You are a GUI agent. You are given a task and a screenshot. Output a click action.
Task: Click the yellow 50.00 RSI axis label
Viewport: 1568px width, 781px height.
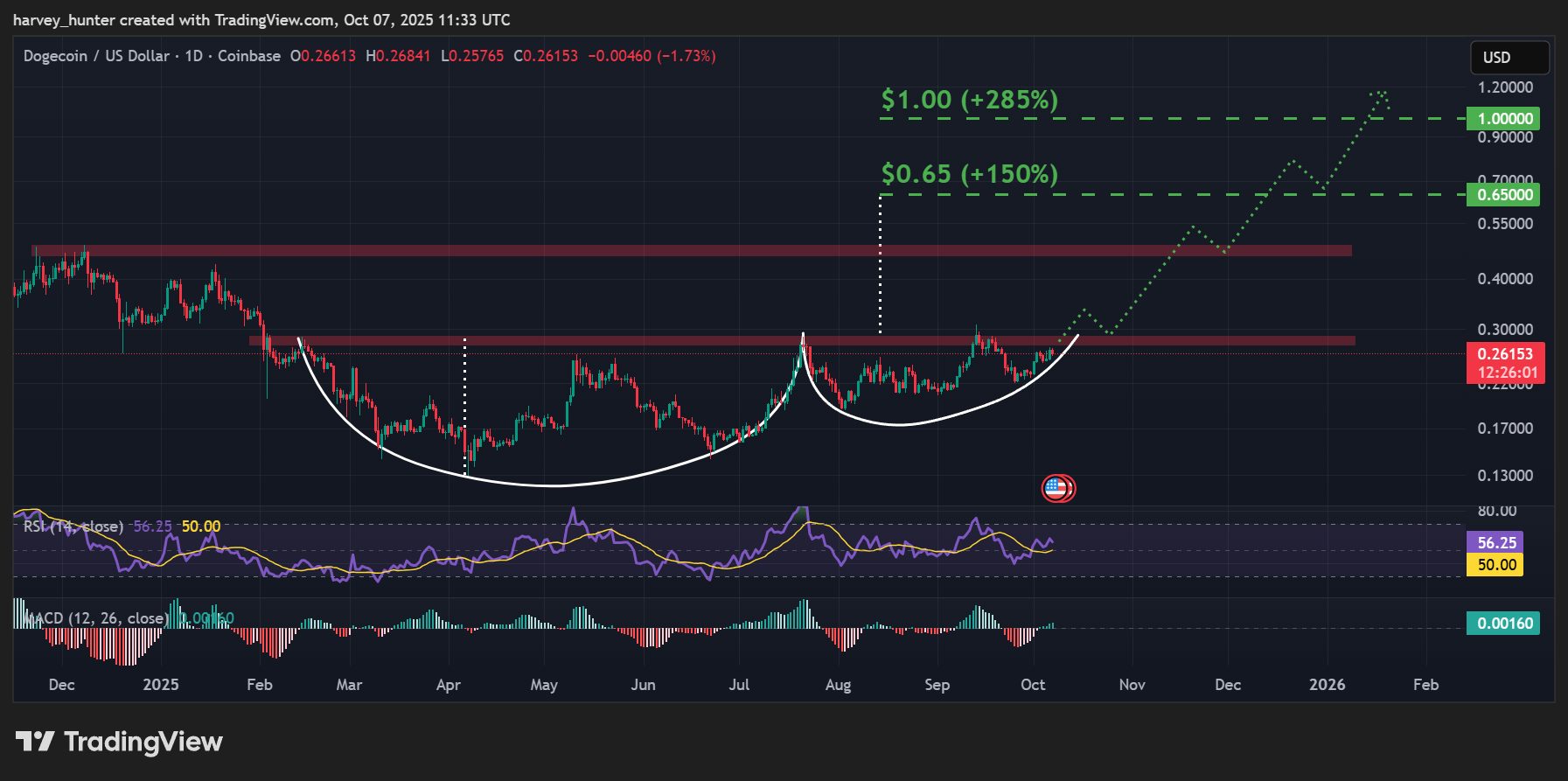pyautogui.click(x=1495, y=565)
